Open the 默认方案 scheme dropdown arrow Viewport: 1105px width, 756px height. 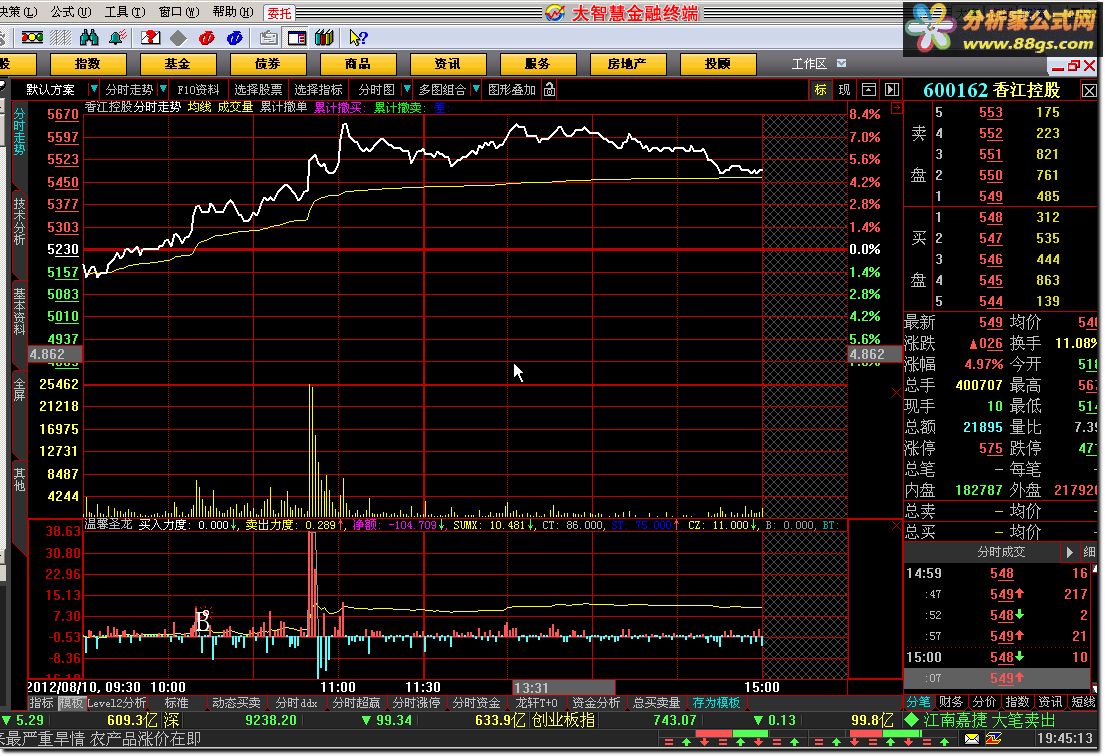coord(93,89)
